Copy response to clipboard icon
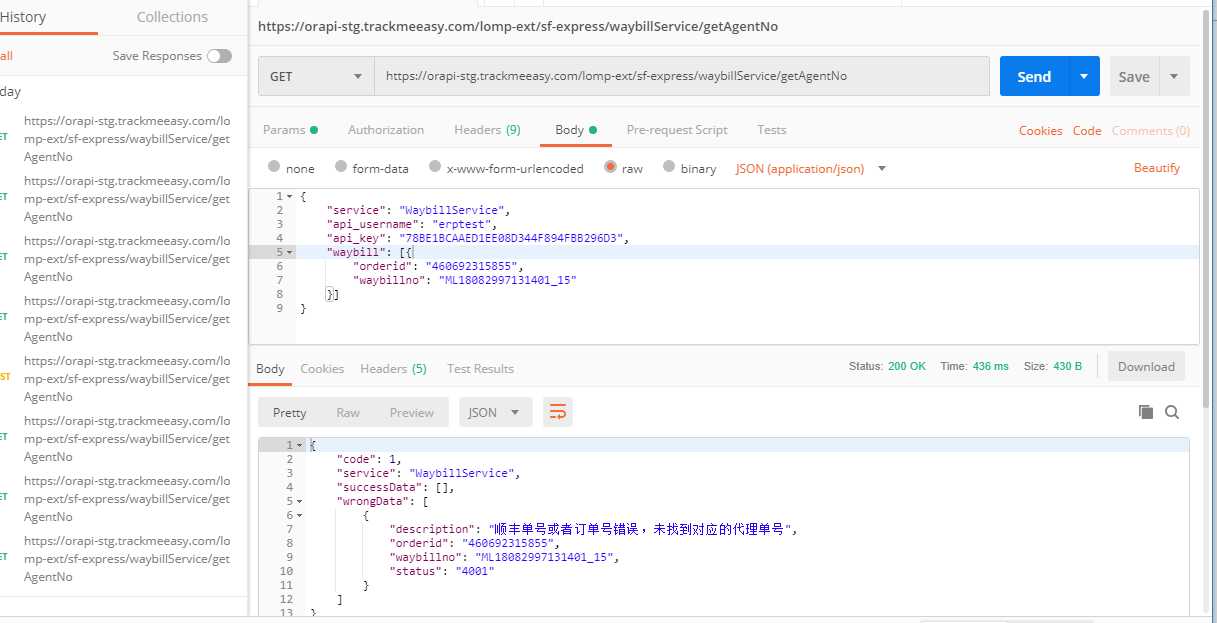This screenshot has height=623, width=1217. (1146, 412)
